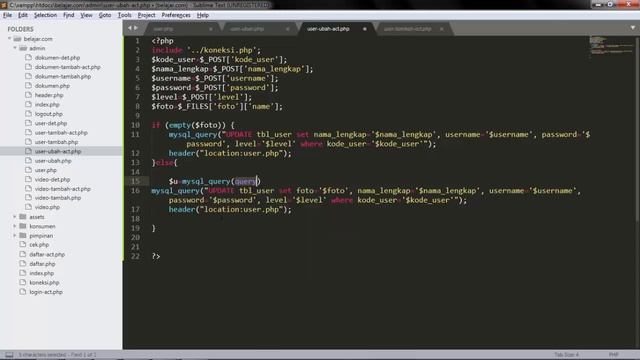Click line number 15 in gutter

(x=135, y=181)
